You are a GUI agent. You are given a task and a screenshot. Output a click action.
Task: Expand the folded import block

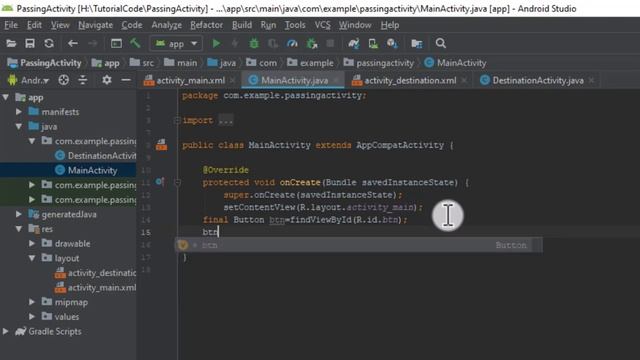(177, 120)
